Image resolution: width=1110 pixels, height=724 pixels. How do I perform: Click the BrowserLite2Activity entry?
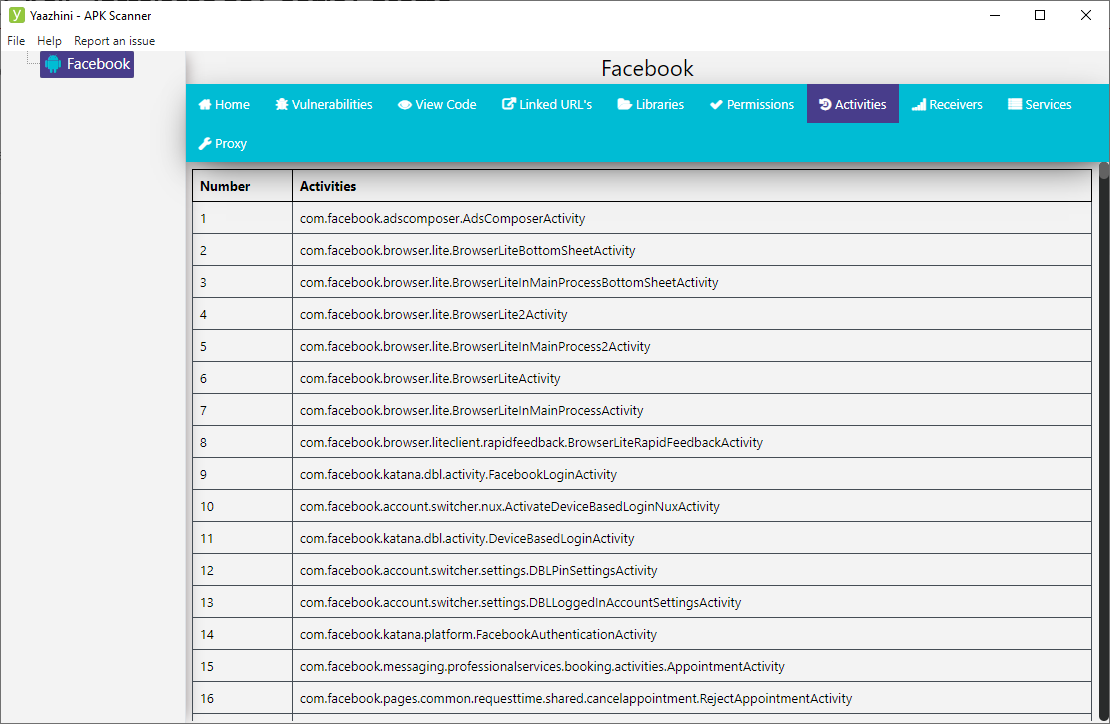[x=642, y=314]
